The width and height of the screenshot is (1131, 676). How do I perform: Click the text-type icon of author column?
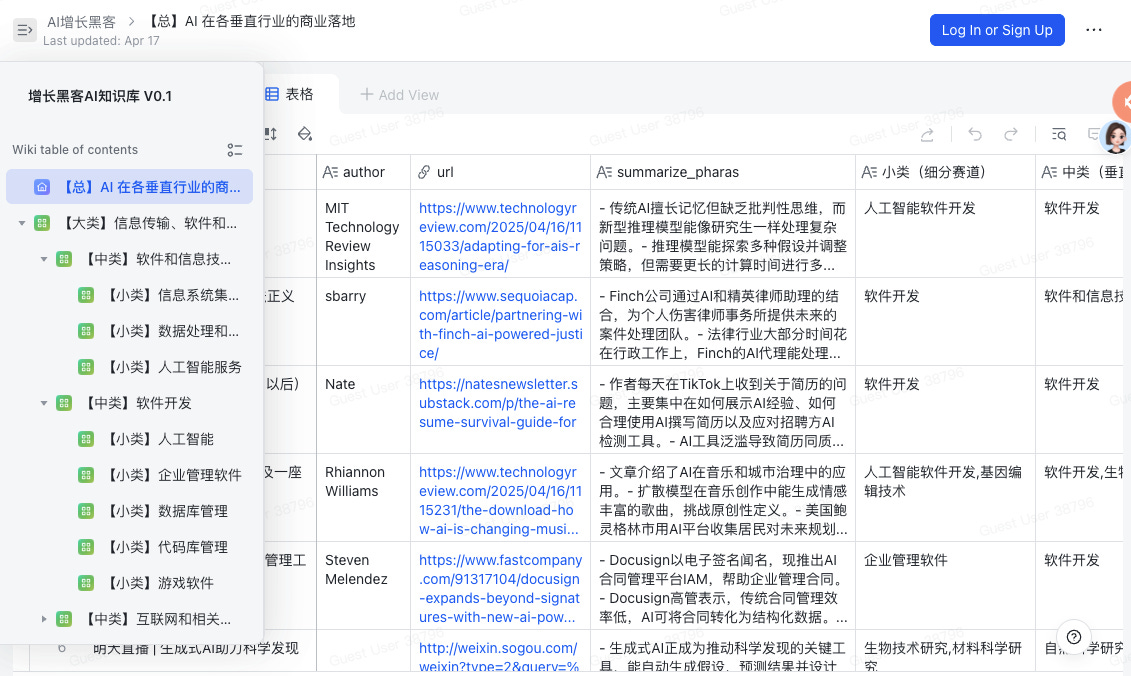[x=330, y=172]
